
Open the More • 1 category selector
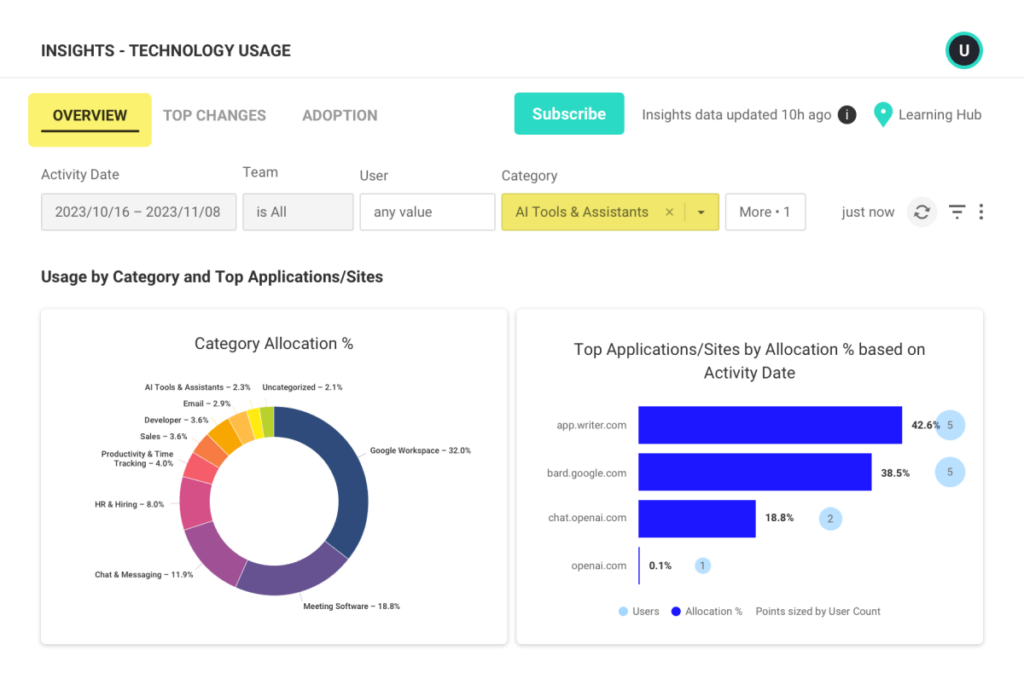tap(765, 212)
